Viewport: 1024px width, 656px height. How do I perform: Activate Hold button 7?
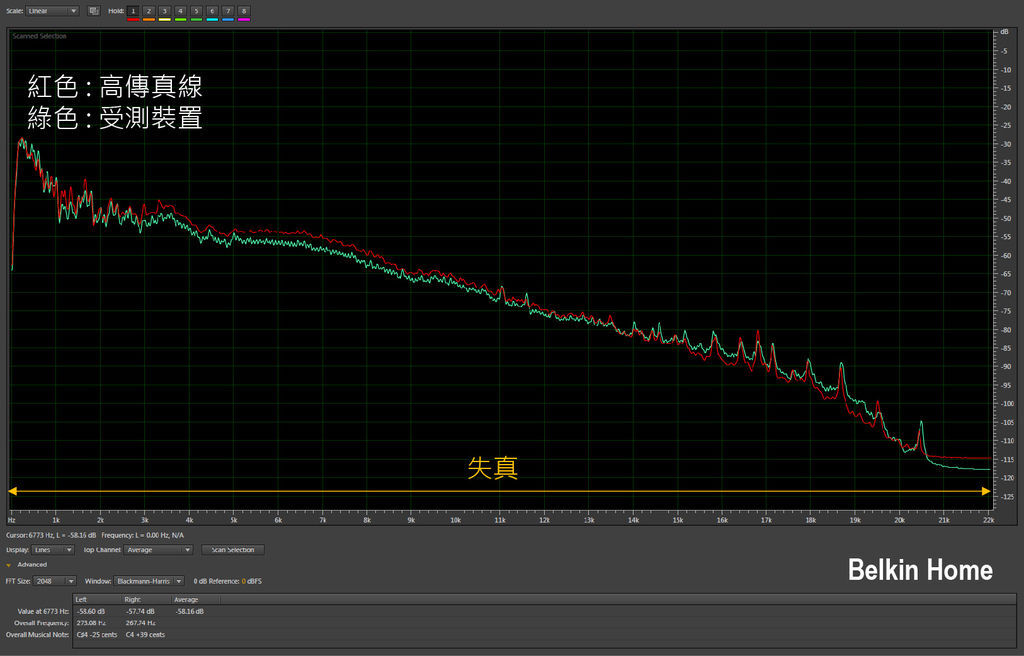click(x=228, y=10)
